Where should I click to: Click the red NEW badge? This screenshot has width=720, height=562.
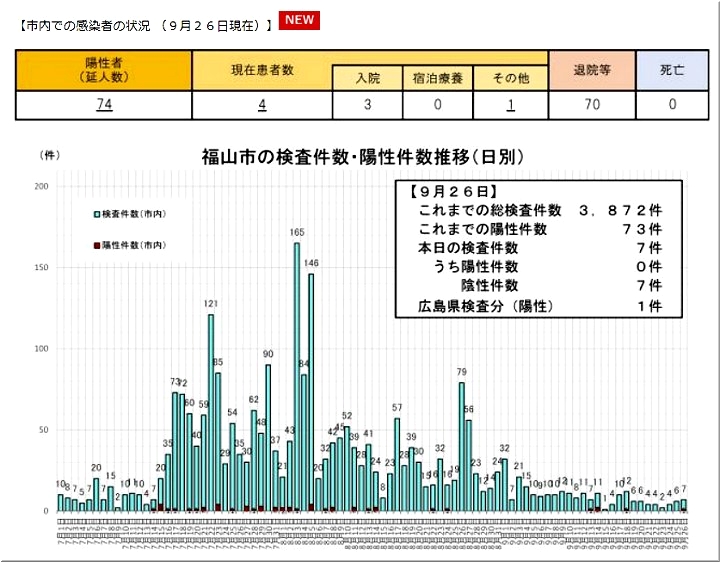pyautogui.click(x=300, y=20)
